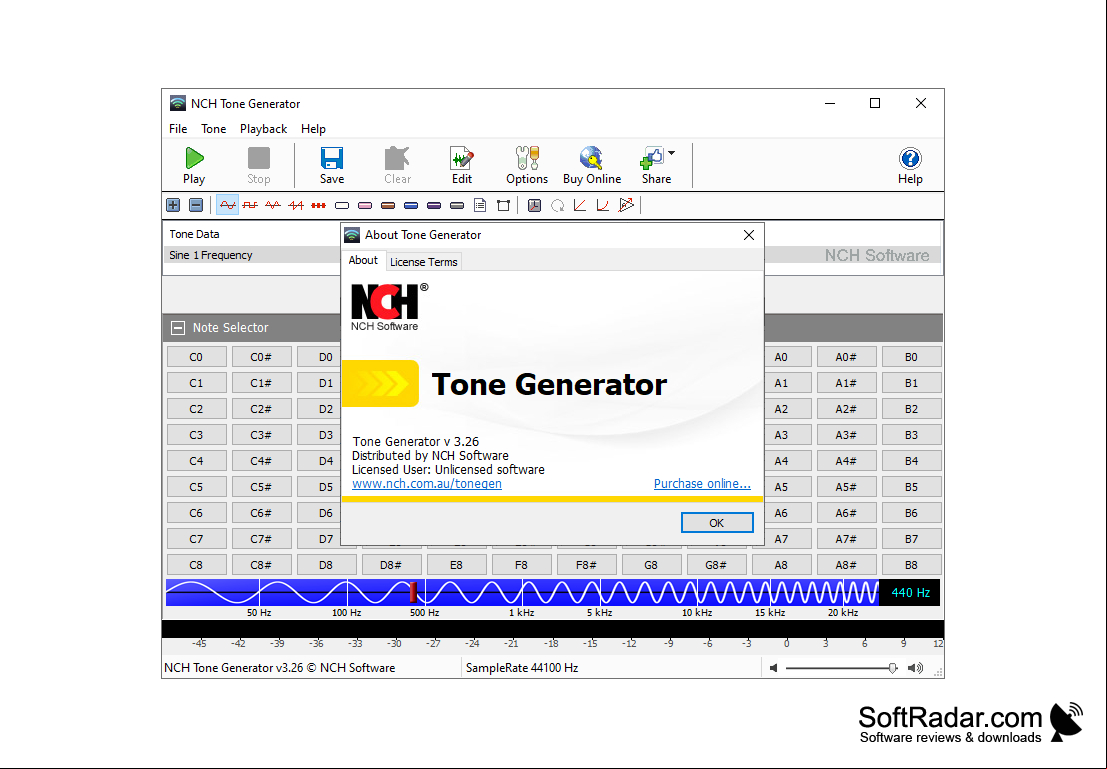Click the C4# note button
Image resolution: width=1107 pixels, height=769 pixels.
261,461
